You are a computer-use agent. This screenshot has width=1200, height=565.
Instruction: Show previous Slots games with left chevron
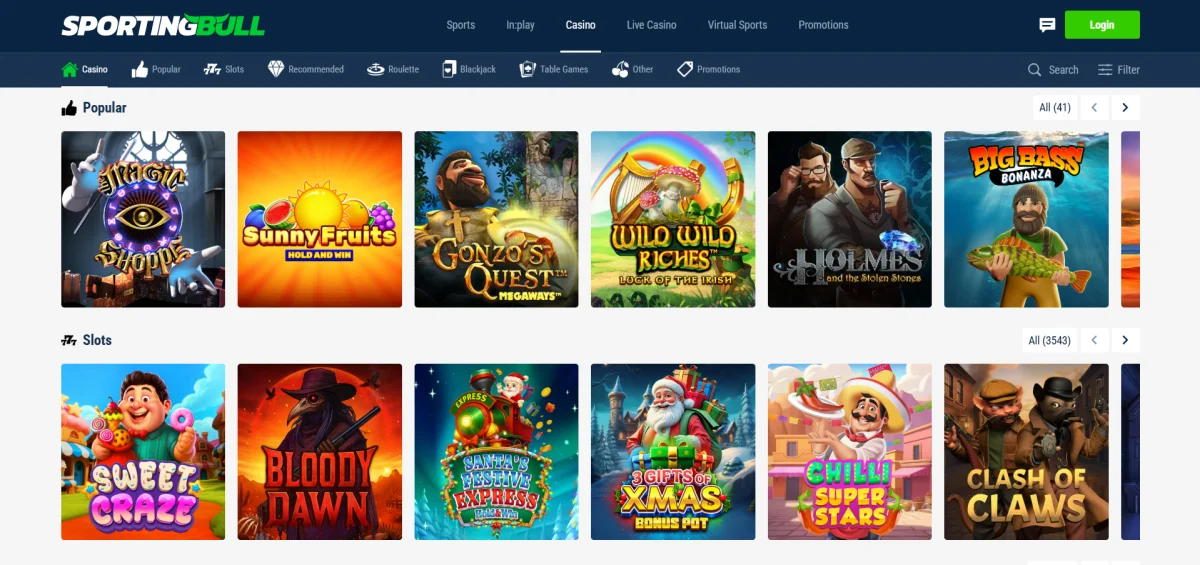(1094, 340)
